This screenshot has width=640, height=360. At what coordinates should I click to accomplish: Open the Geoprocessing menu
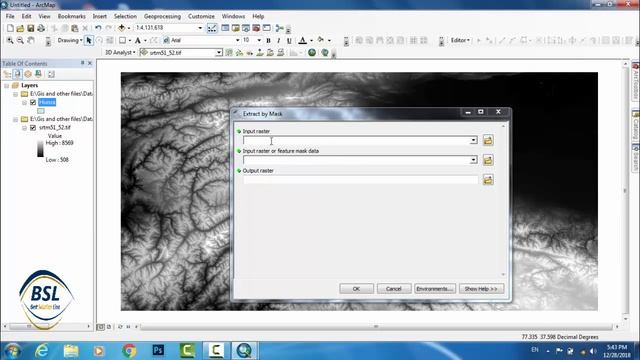pos(162,16)
